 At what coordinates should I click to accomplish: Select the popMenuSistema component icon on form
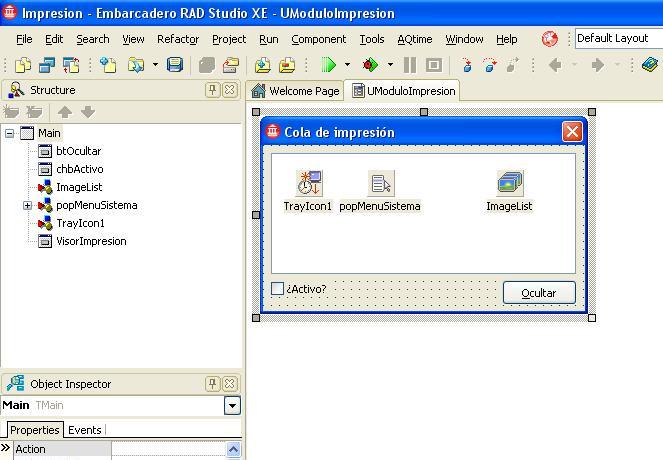click(x=380, y=183)
